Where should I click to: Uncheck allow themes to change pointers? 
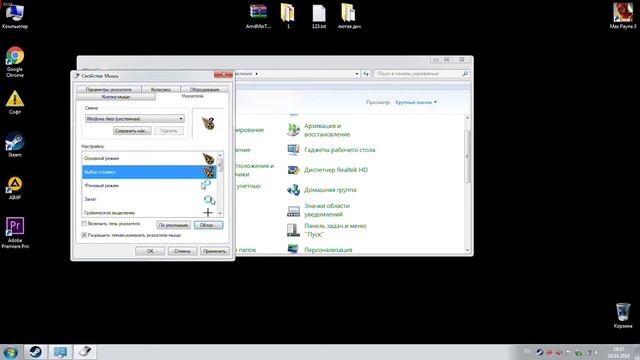pos(84,235)
